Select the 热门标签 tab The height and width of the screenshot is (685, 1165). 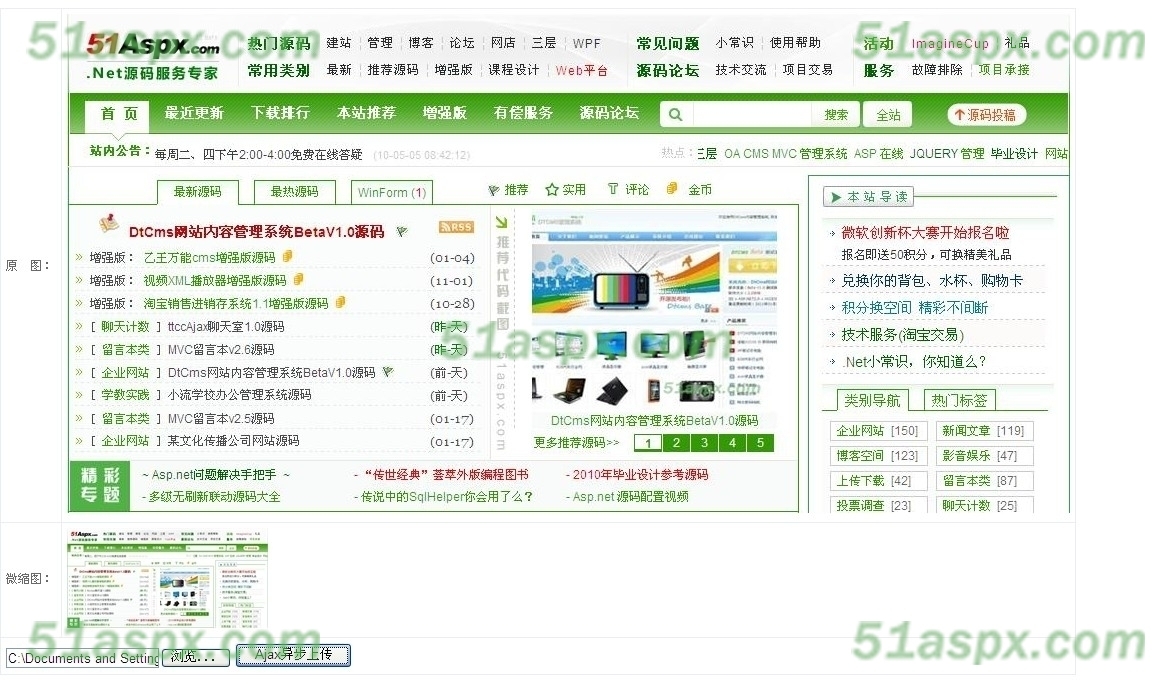(959, 400)
